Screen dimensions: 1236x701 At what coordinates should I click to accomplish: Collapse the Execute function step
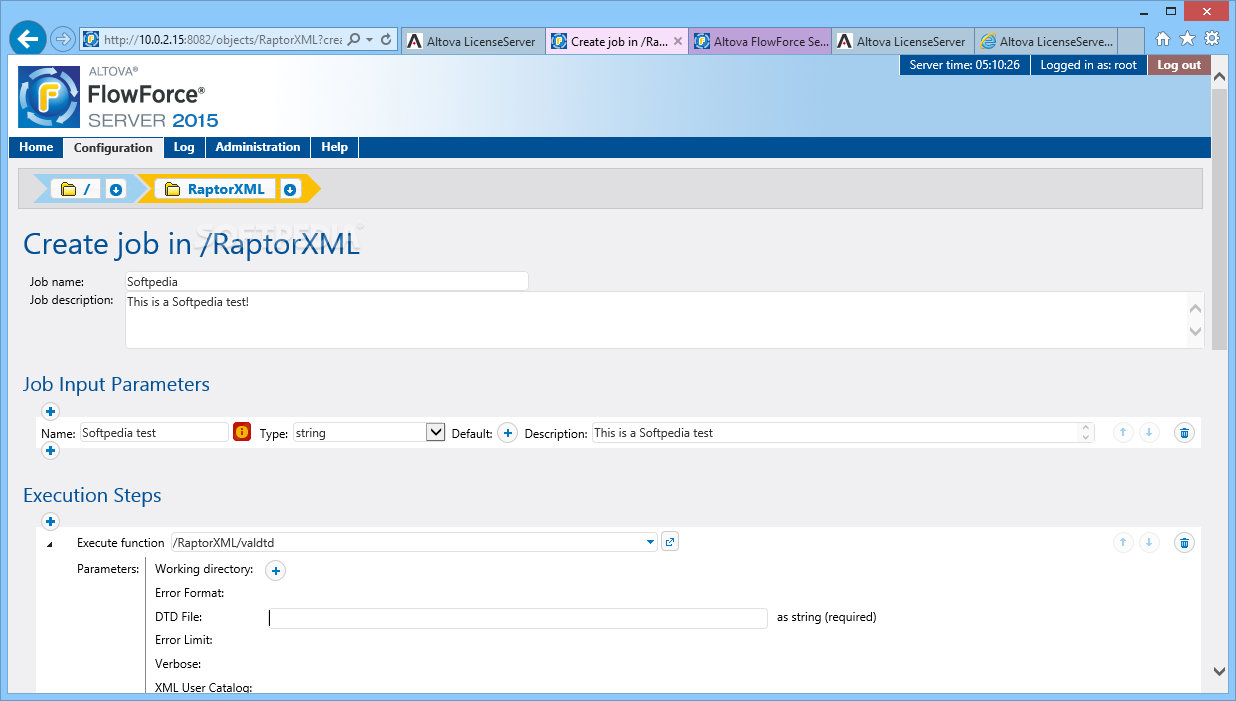[49, 544]
